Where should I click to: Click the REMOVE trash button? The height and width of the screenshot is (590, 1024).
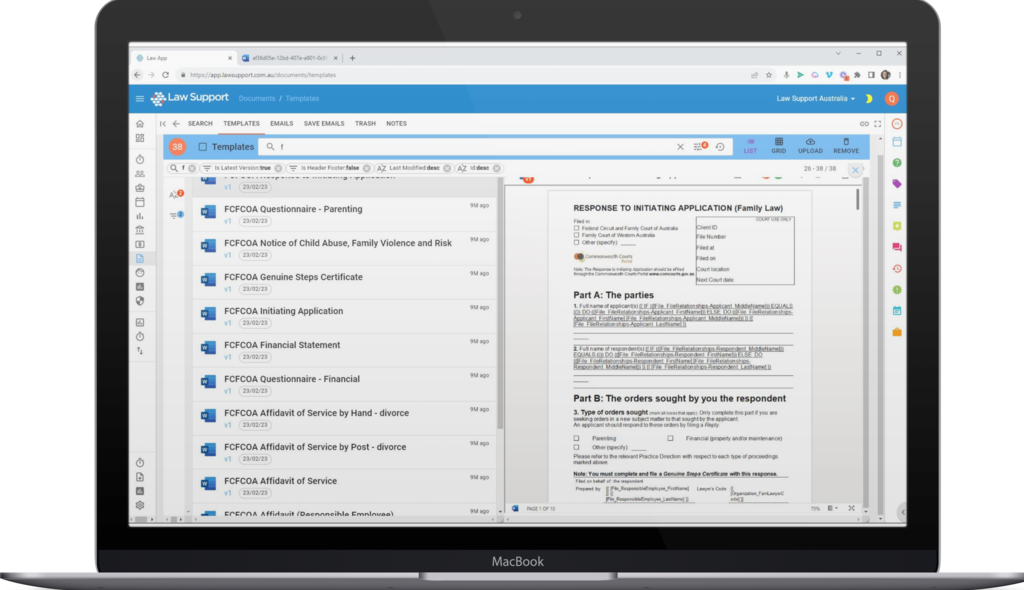pyautogui.click(x=846, y=146)
